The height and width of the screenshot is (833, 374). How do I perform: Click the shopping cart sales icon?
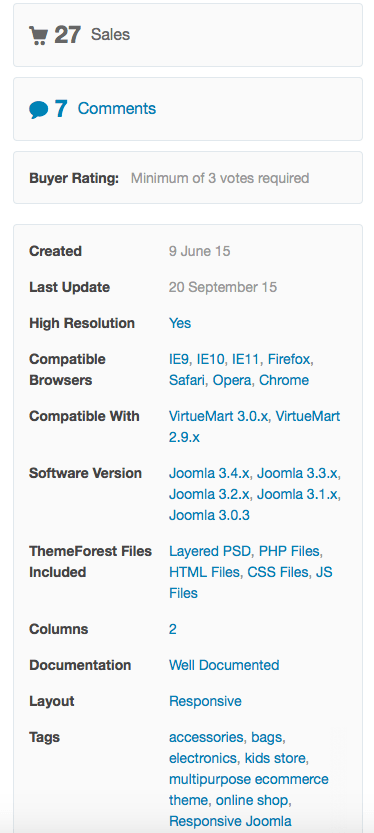(x=39, y=36)
